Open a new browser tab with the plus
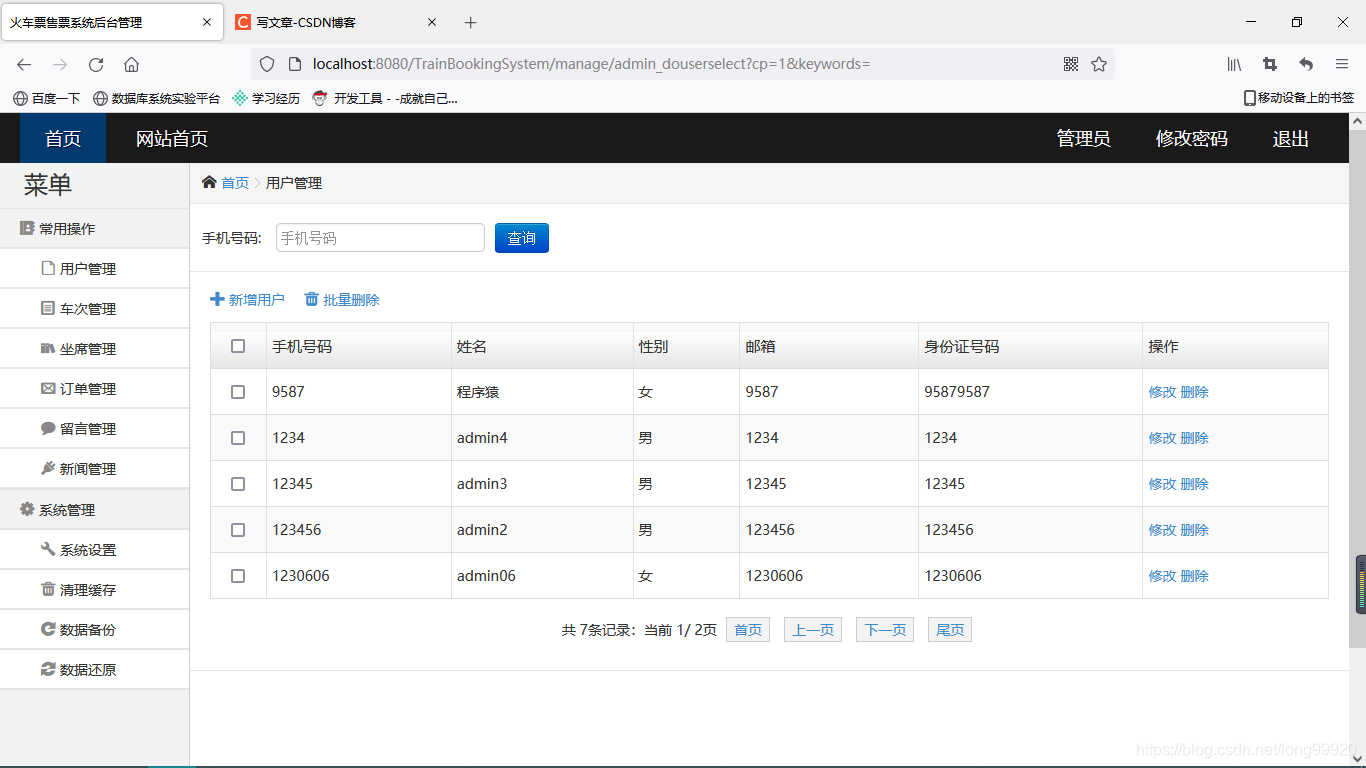The height and width of the screenshot is (768, 1366). tap(470, 22)
